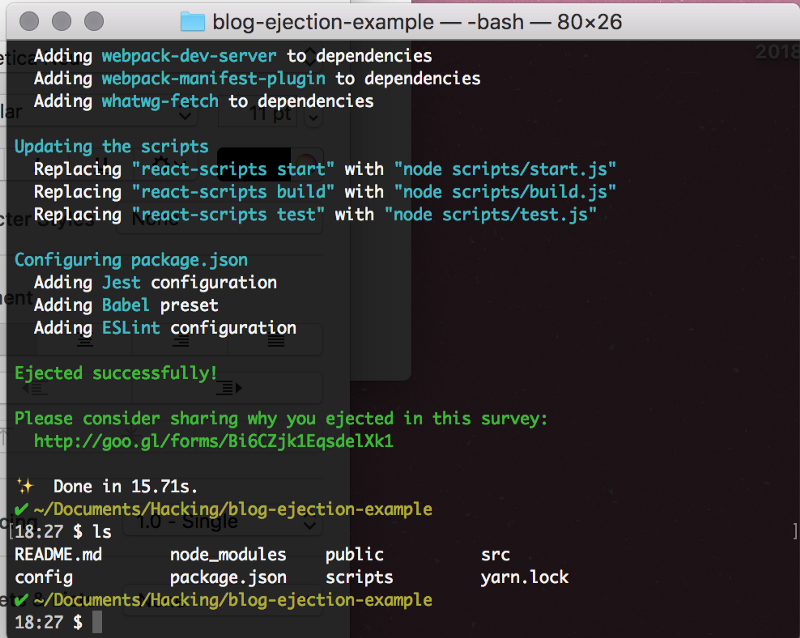Image resolution: width=800 pixels, height=638 pixels.
Task: Click the "node scripts/start.js" text
Action: 505,168
